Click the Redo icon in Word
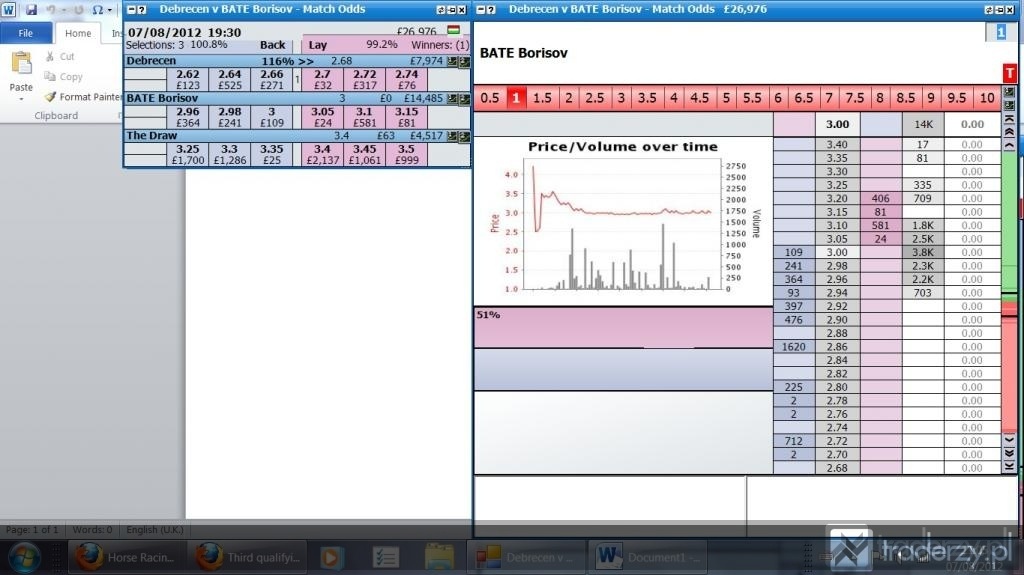Viewport: 1024px width, 575px height. pos(78,10)
